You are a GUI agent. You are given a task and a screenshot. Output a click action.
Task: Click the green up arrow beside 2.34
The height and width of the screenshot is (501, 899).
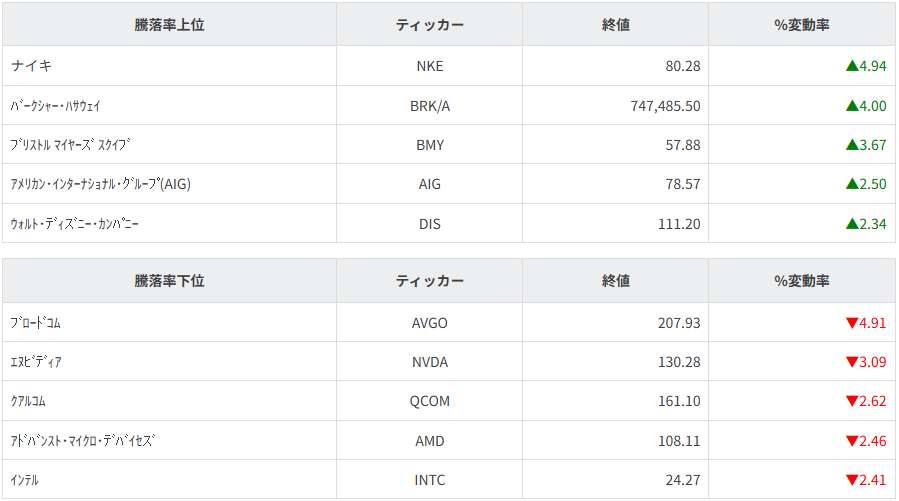tap(852, 224)
